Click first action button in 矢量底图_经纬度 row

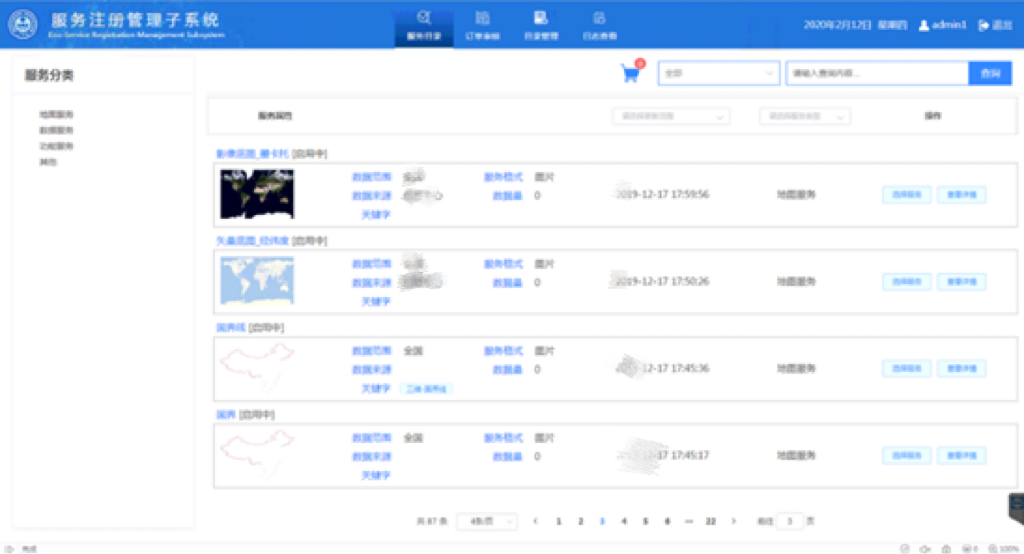[x=906, y=282]
